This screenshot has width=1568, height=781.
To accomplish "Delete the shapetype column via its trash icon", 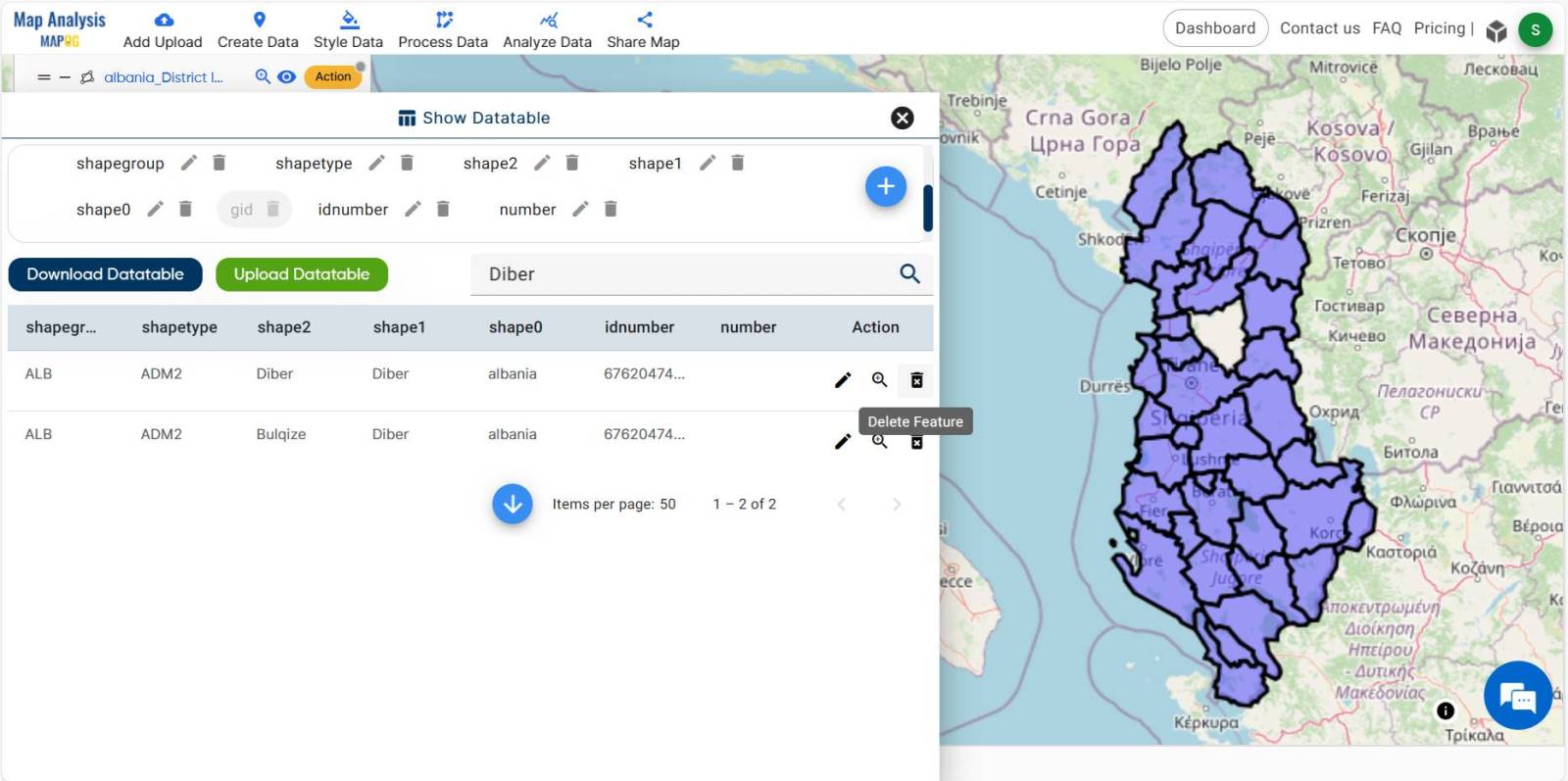I will 407,163.
